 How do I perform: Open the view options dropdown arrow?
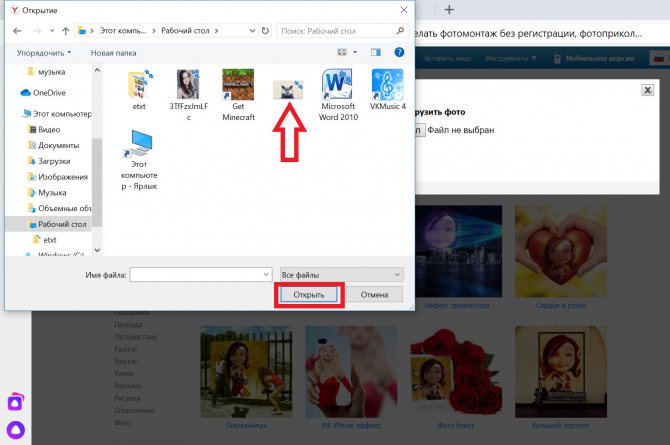(355, 52)
